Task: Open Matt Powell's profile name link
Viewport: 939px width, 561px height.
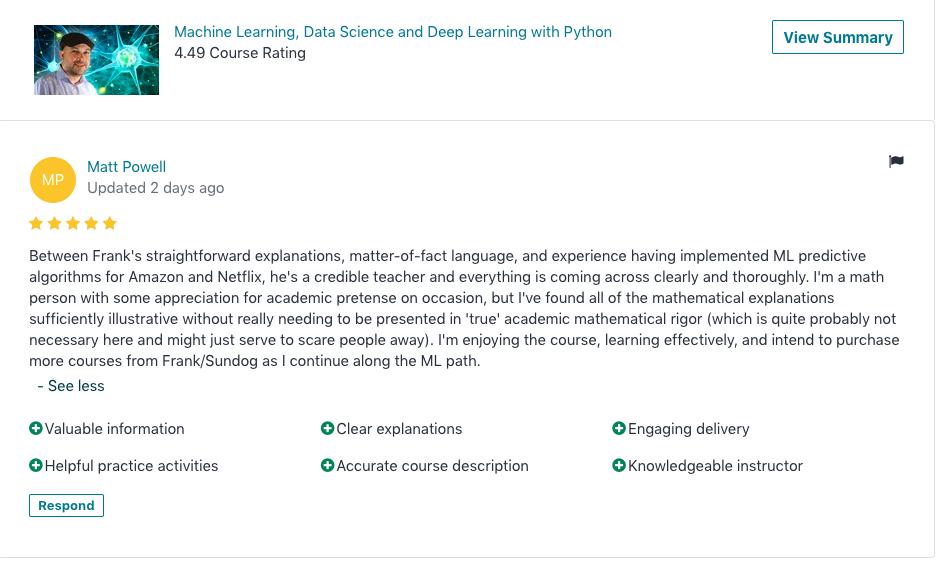Action: coord(126,167)
